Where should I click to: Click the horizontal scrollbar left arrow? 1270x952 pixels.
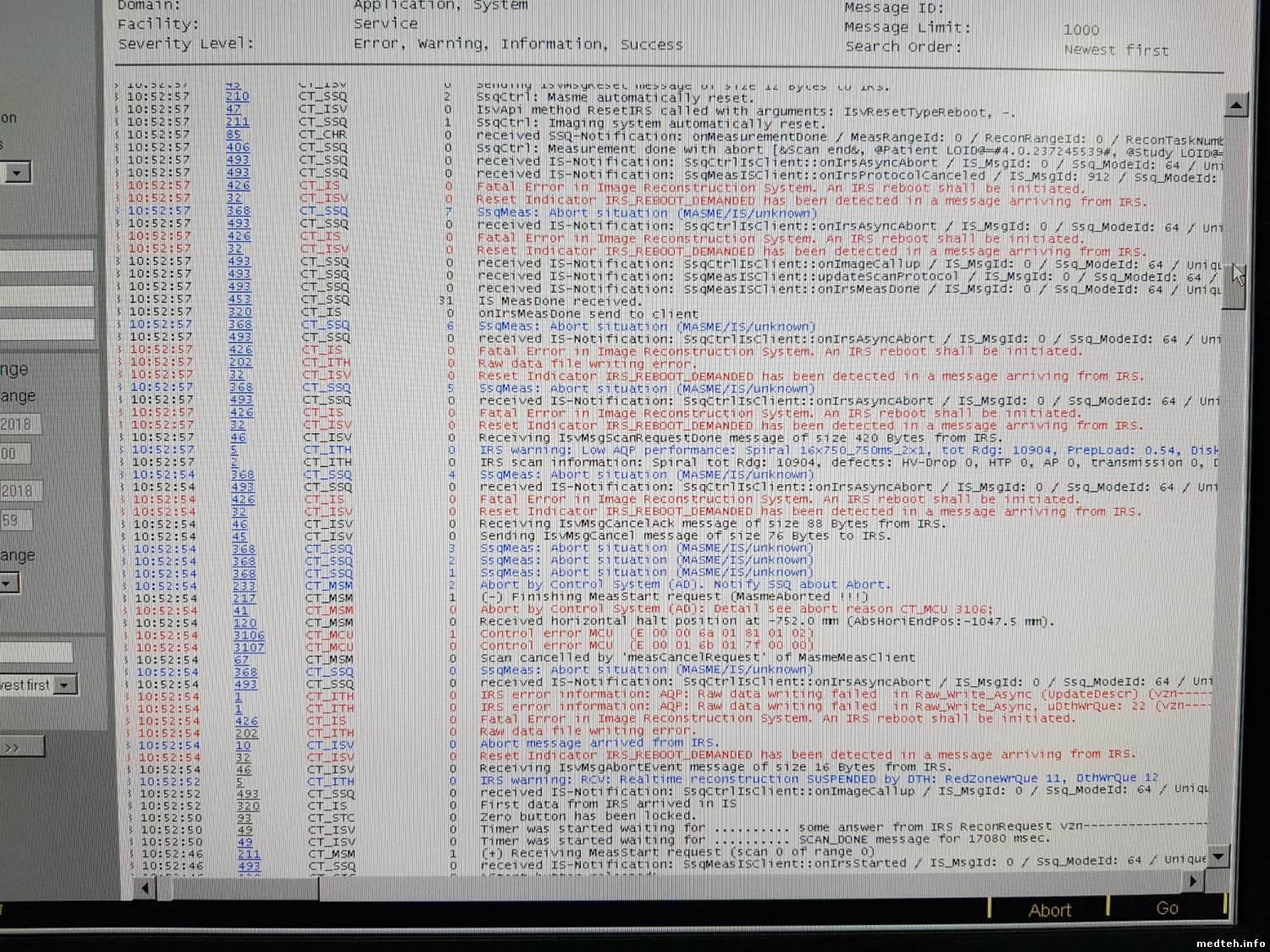pos(145,888)
